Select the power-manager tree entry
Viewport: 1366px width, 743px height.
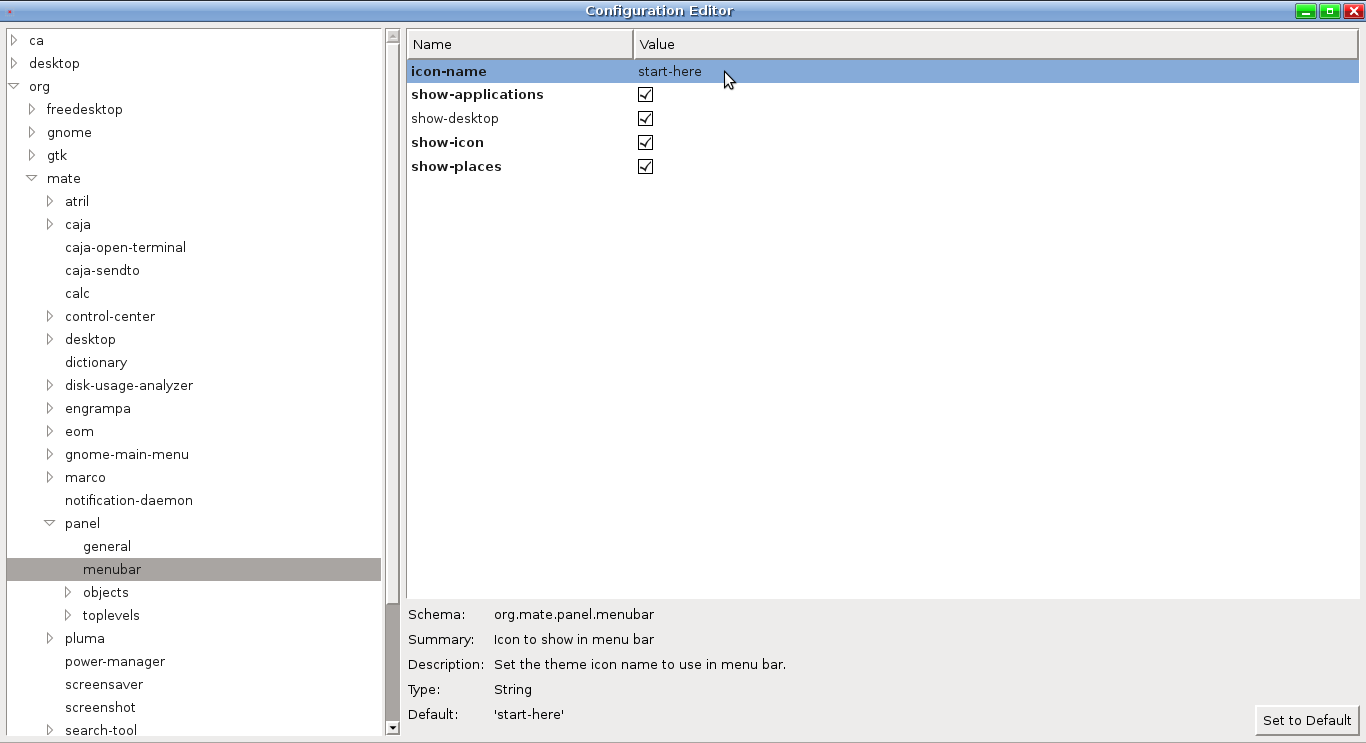point(115,662)
